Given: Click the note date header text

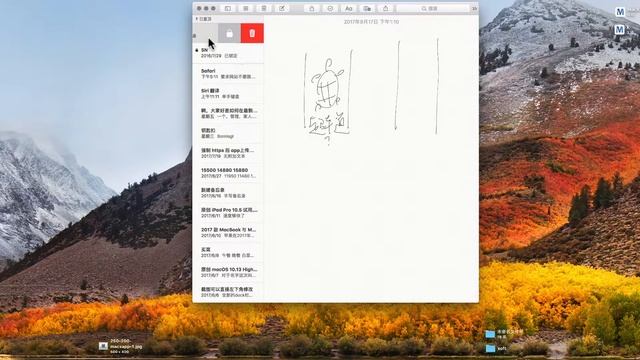Looking at the screenshot, I should coord(371,22).
